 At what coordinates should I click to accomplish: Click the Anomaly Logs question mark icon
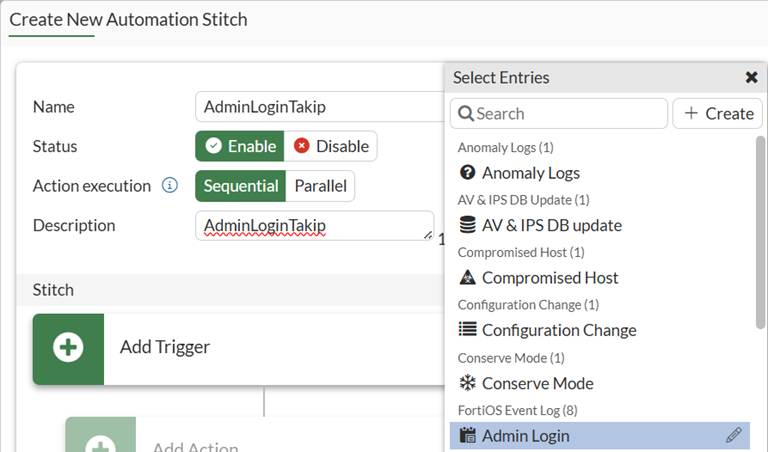(467, 172)
